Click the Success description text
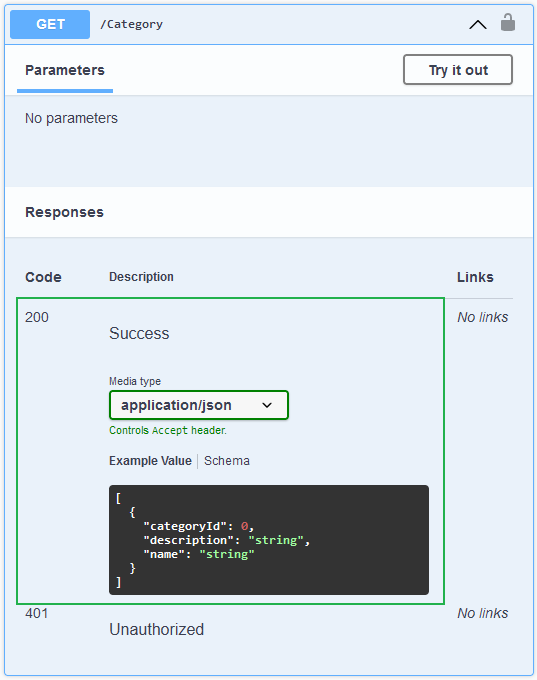The height and width of the screenshot is (680, 537). (x=139, y=333)
